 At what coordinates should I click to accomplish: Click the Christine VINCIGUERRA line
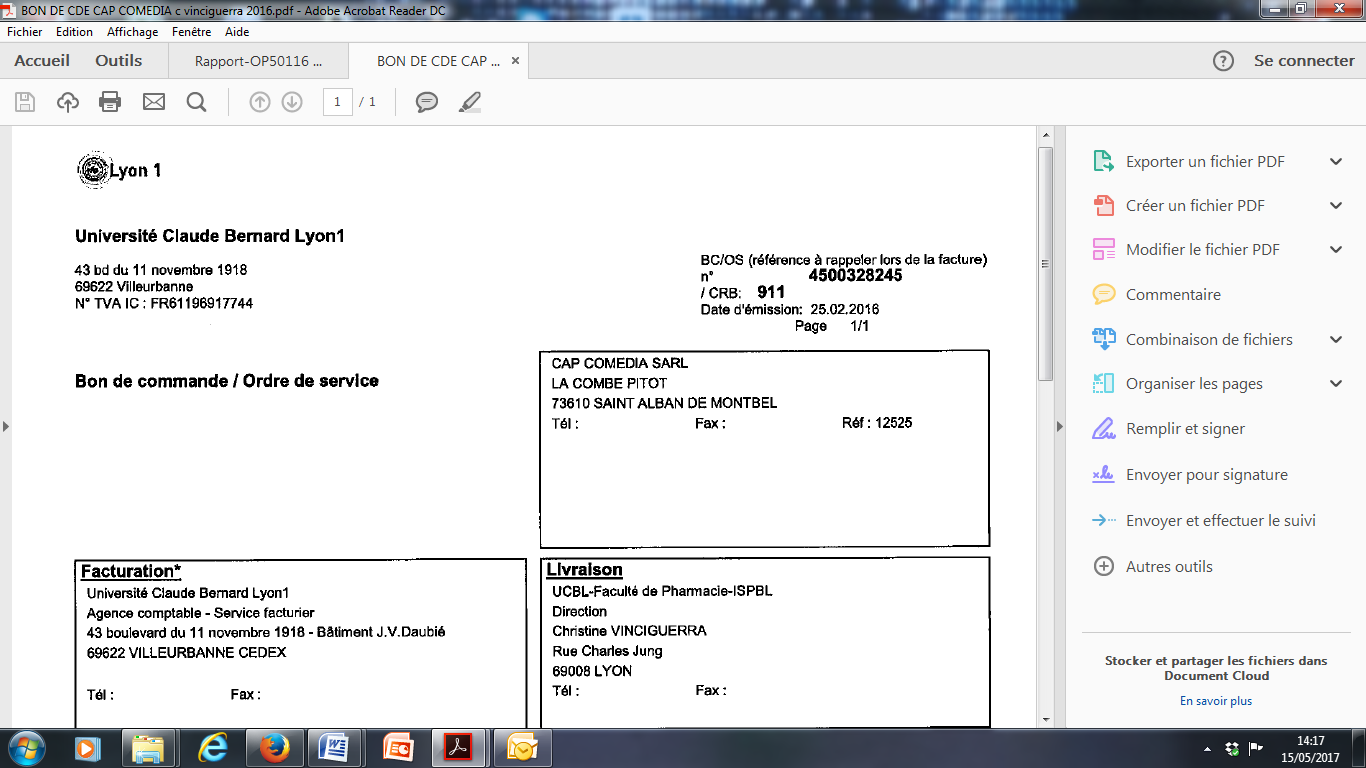[x=630, y=631]
